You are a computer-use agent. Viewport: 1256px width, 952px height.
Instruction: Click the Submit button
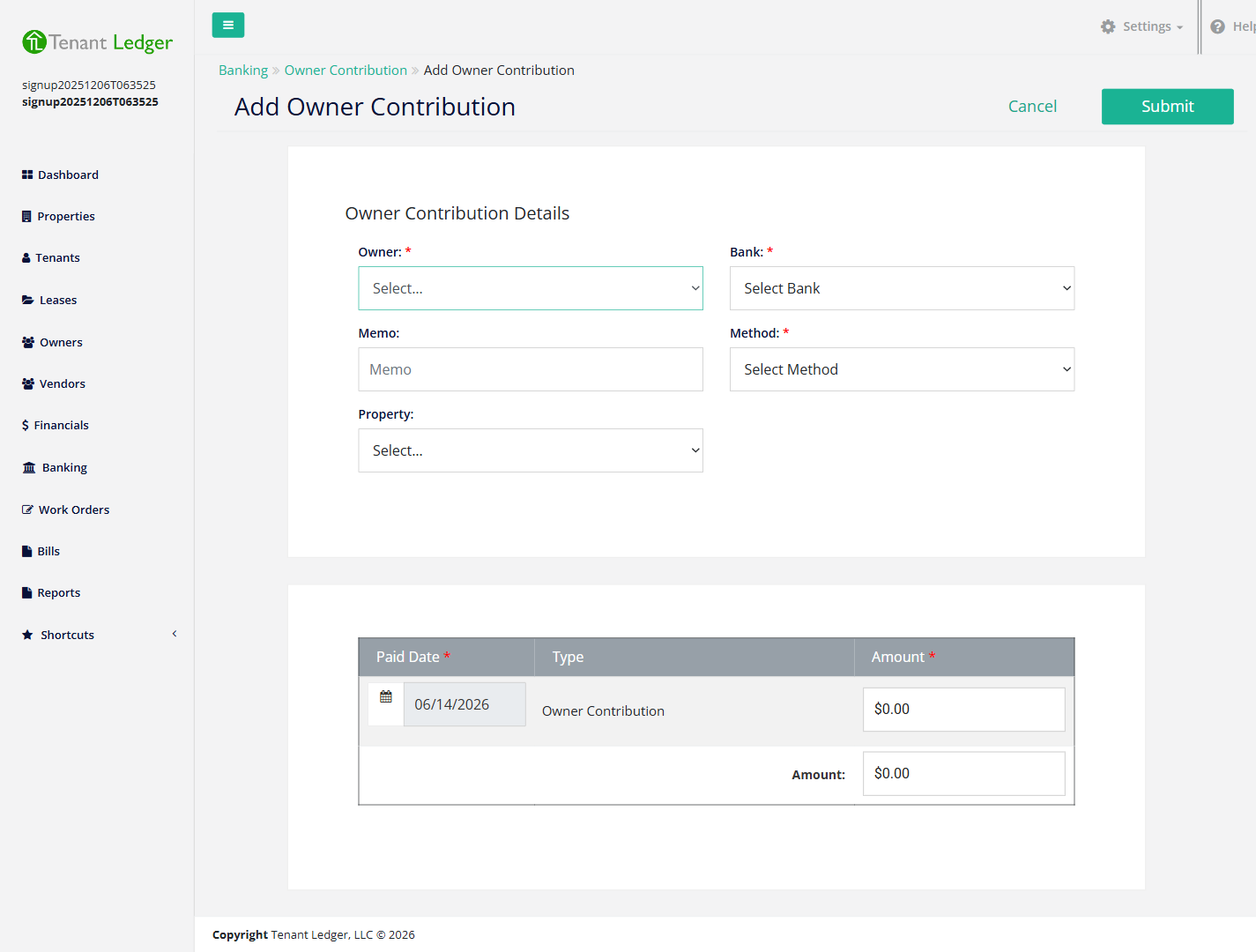click(1167, 106)
